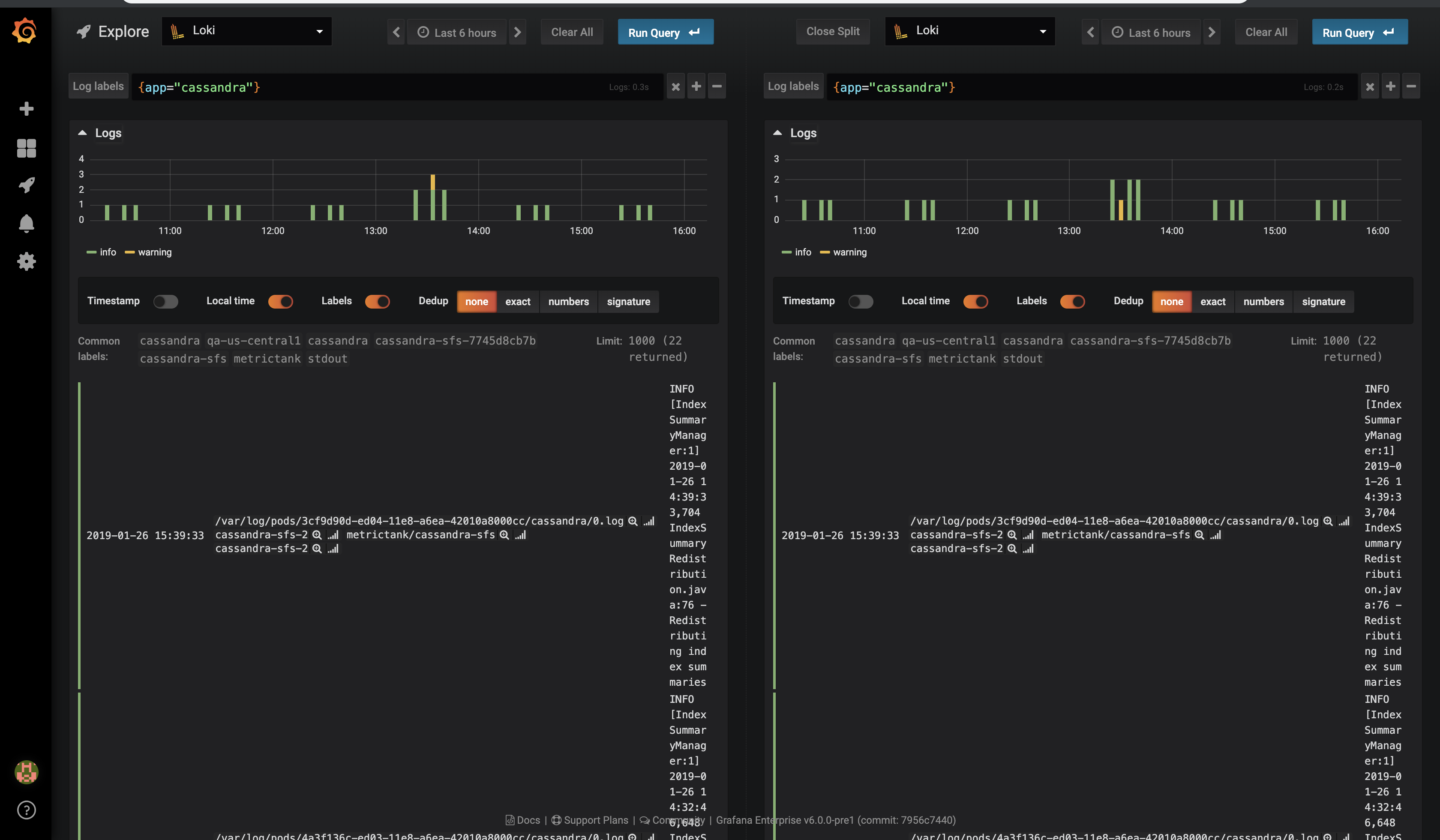Open Log labels selector in left pane
Viewport: 1440px width, 840px height.
point(98,86)
